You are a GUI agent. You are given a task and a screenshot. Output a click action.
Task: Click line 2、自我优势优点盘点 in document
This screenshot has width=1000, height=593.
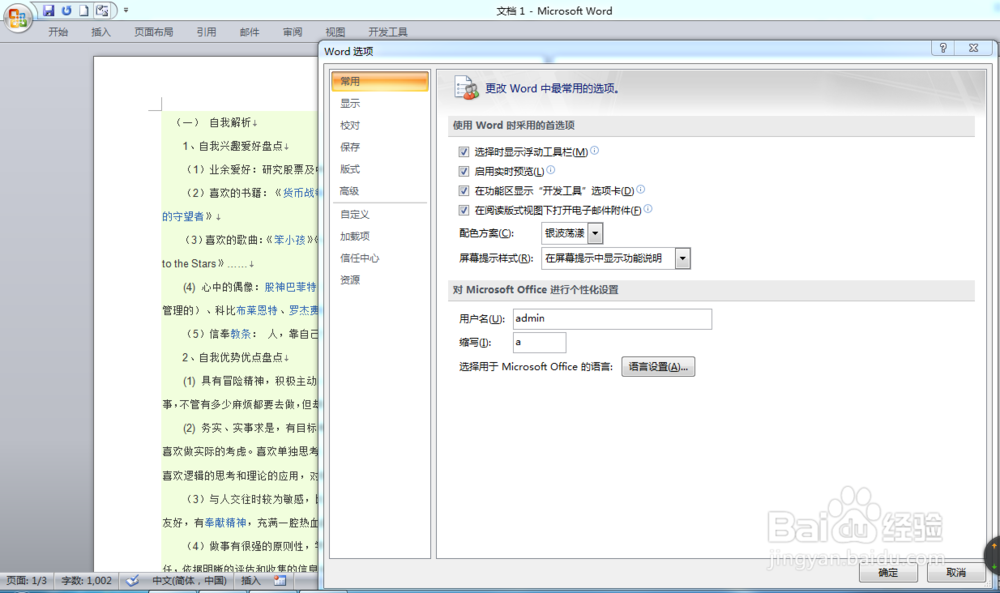point(235,358)
